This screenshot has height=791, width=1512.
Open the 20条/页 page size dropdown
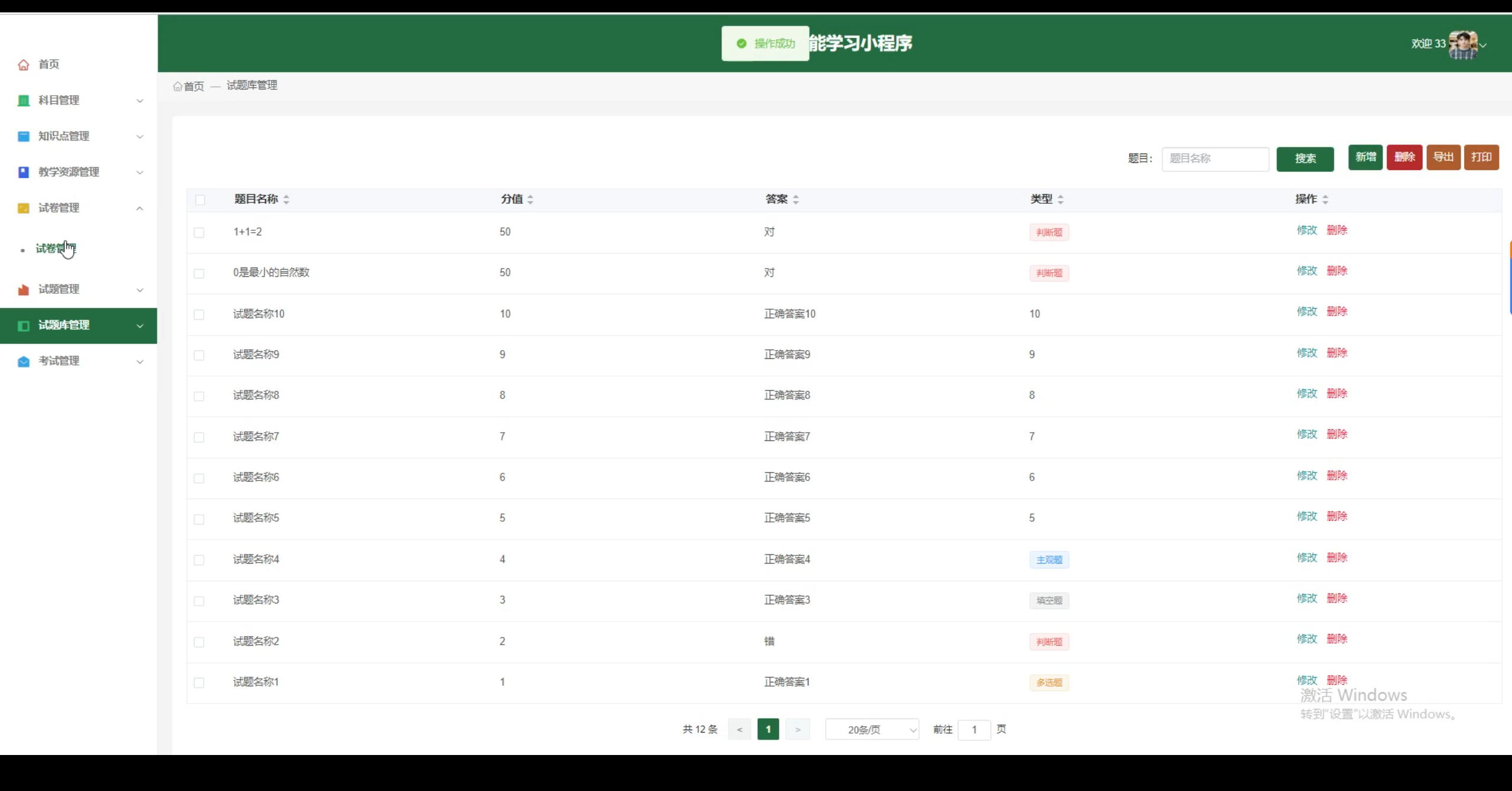pyautogui.click(x=872, y=730)
